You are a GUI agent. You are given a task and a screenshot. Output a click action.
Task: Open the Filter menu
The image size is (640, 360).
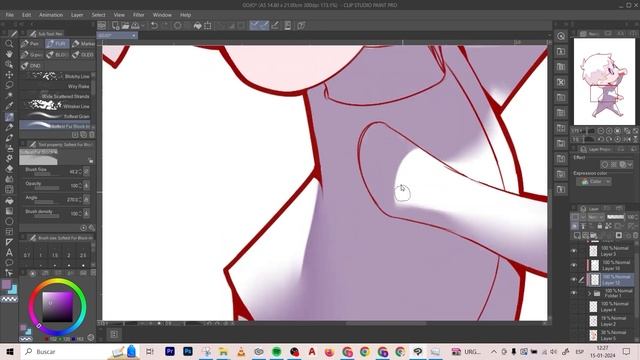pos(139,15)
